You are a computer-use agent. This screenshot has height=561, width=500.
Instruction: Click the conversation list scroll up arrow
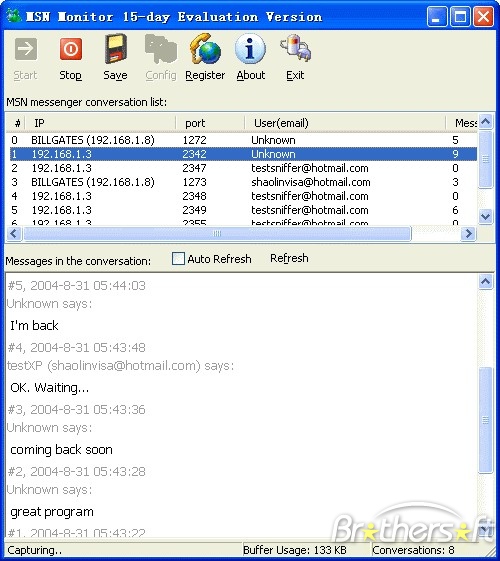485,122
